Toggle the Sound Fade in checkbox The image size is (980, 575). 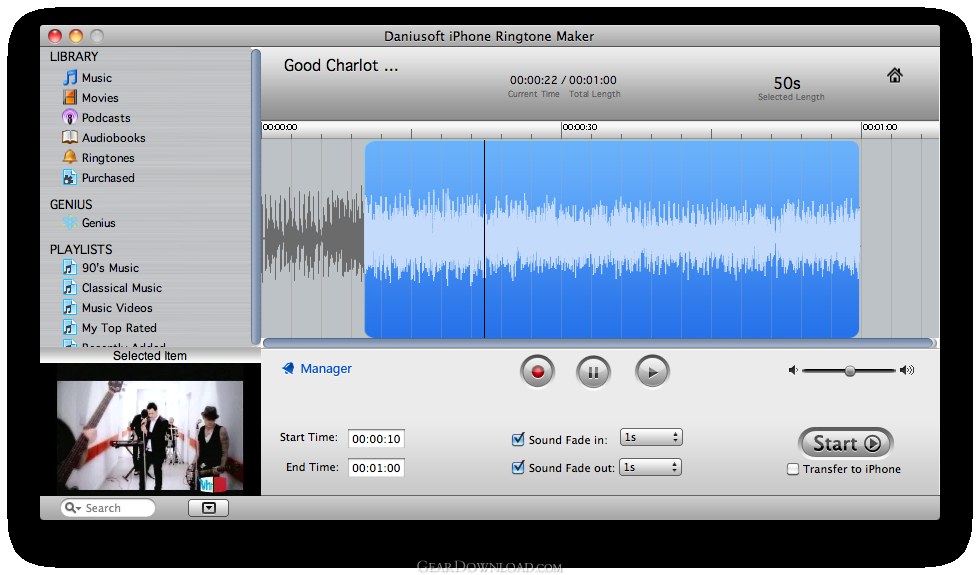[x=518, y=439]
